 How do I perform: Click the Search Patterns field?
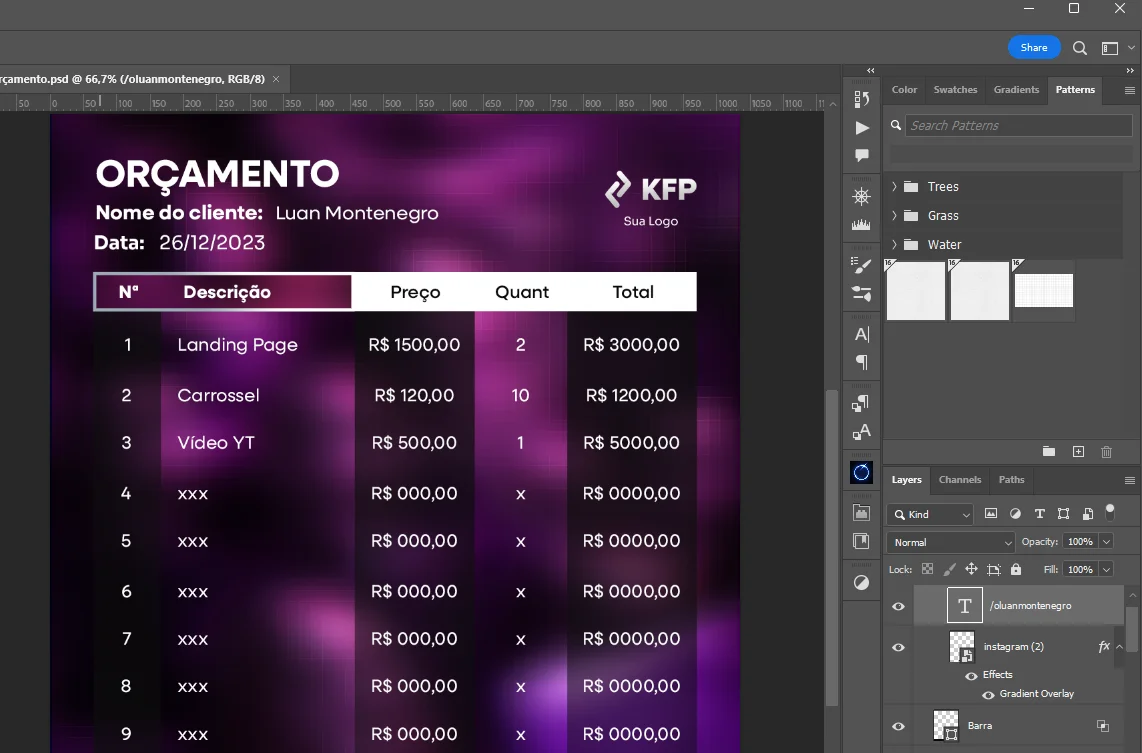(1018, 125)
